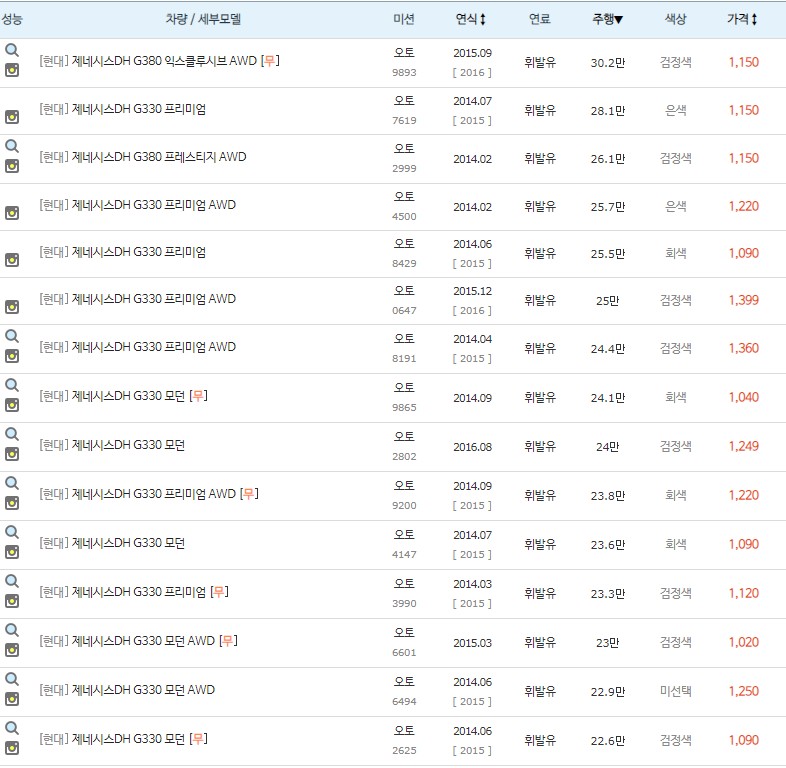Click the price 1,360
Image resolution: width=786 pixels, height=768 pixels.
pyautogui.click(x=743, y=348)
